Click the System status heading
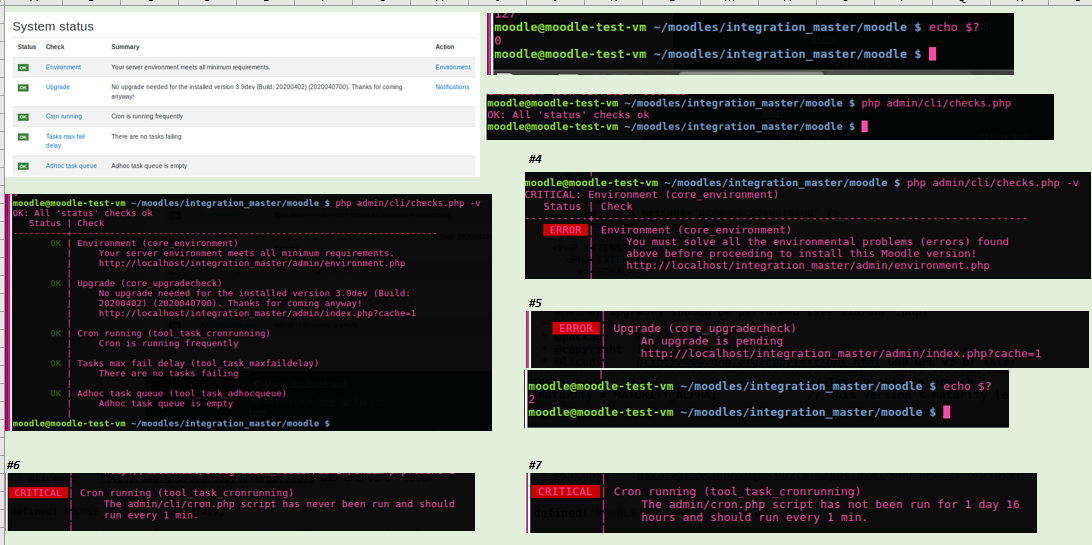1092x545 pixels. 53,26
